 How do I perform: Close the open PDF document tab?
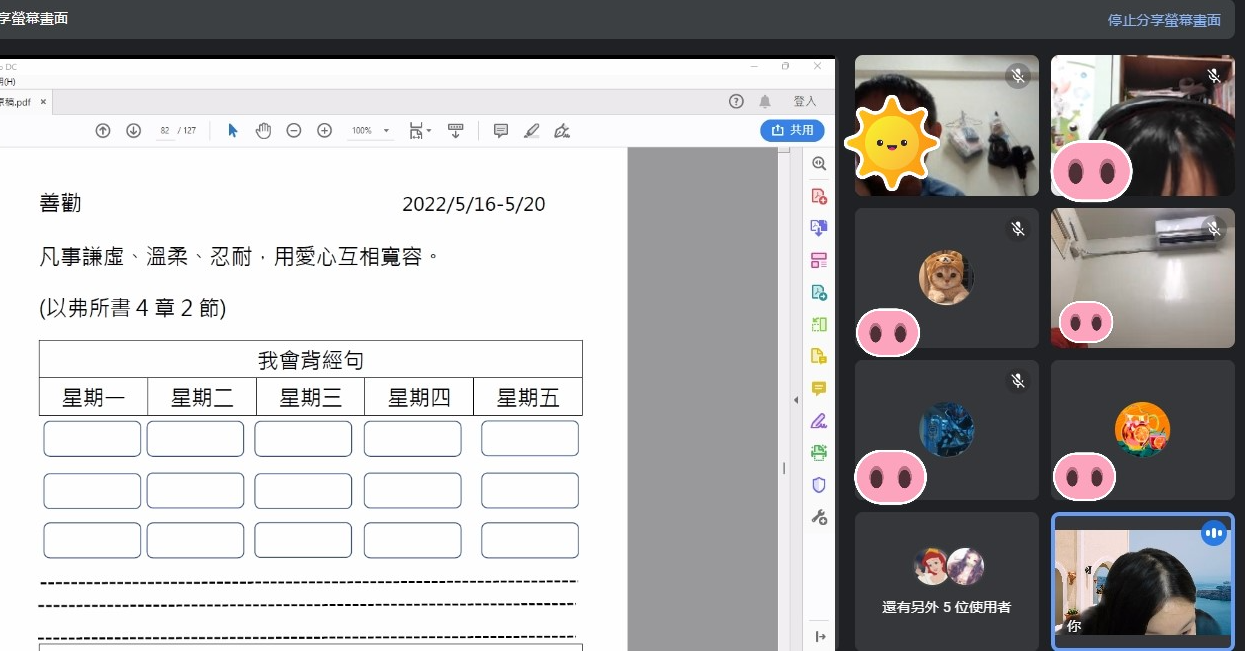tap(43, 102)
